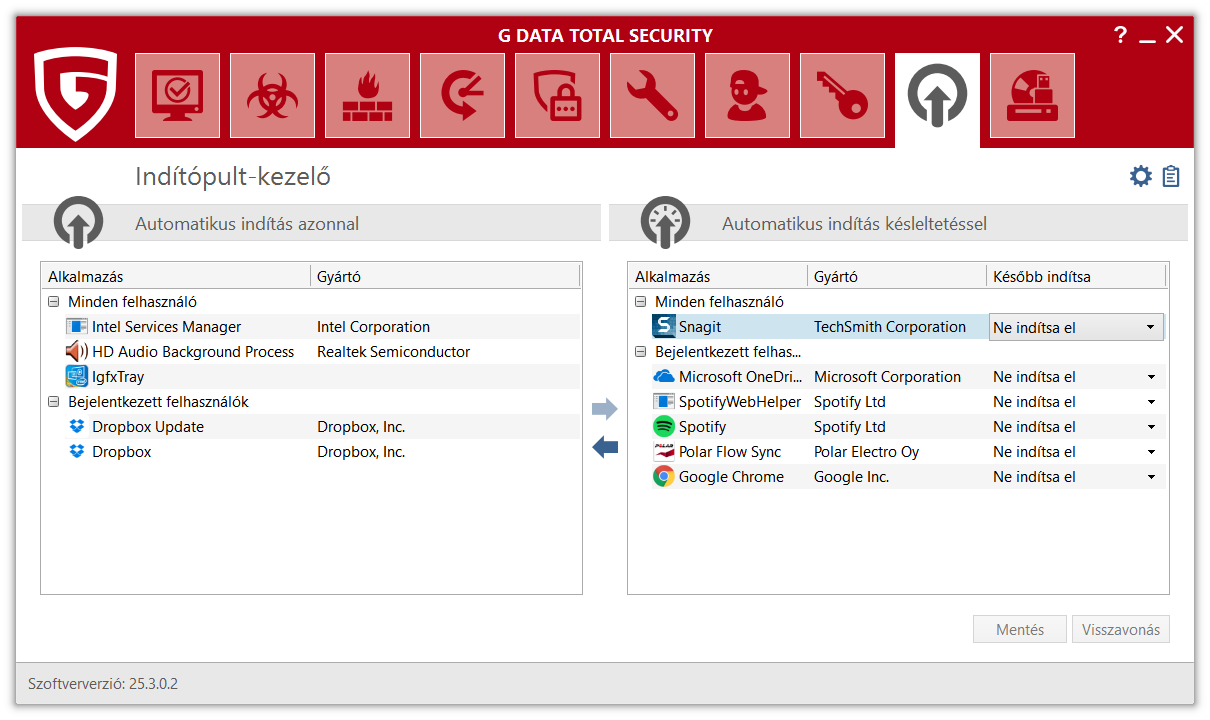1210x720 pixels.
Task: Click the Google Chrome icon
Action: point(664,477)
